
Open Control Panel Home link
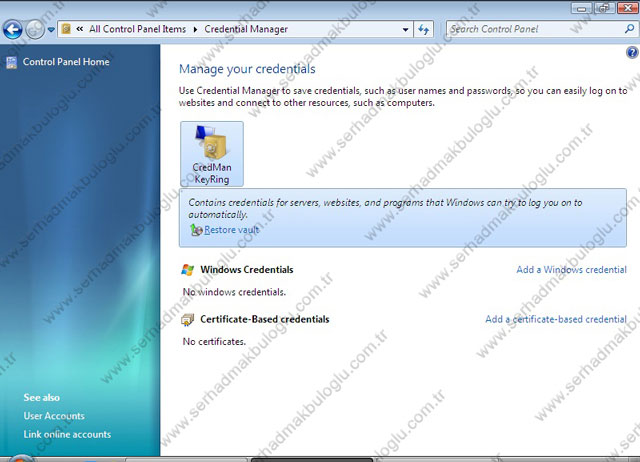66,62
